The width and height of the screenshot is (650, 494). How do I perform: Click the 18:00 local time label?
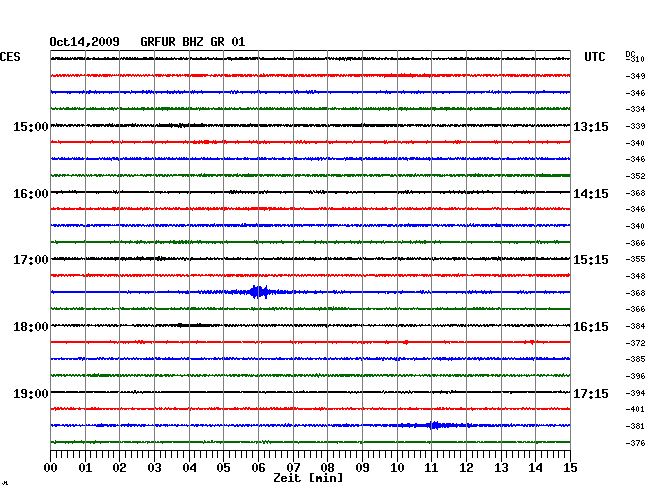tap(31, 327)
